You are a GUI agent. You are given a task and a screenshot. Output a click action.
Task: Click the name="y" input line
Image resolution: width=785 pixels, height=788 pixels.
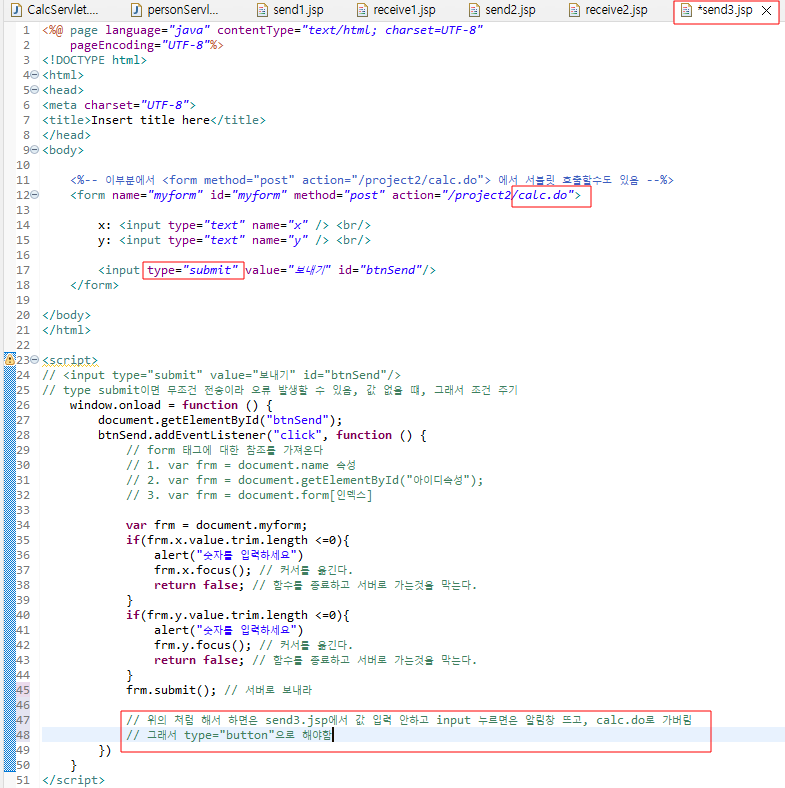pos(234,240)
